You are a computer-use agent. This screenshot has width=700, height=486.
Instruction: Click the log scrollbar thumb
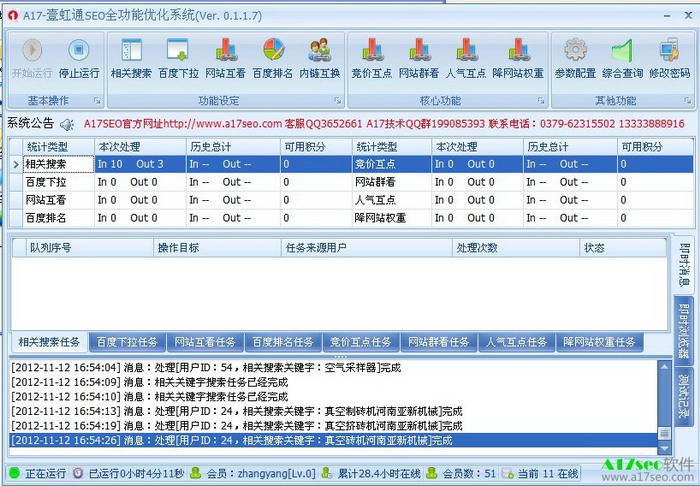point(664,433)
